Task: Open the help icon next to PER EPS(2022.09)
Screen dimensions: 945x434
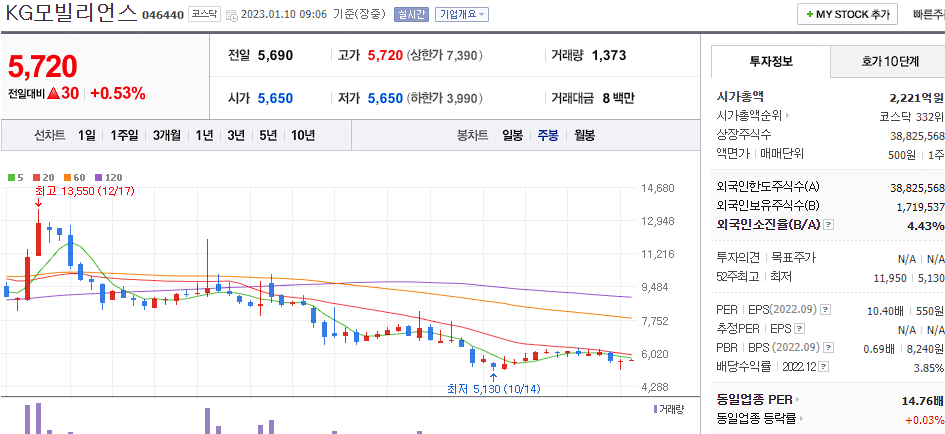Action: pos(826,310)
